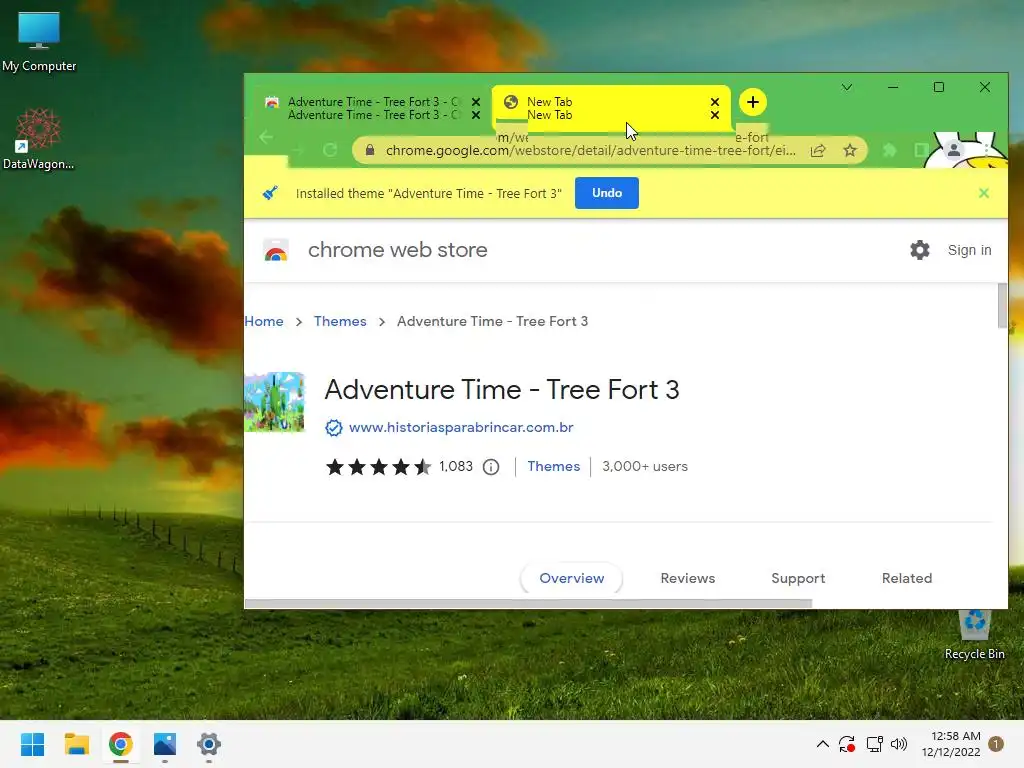Click the Sign in link
The image size is (1024, 768).
(969, 250)
